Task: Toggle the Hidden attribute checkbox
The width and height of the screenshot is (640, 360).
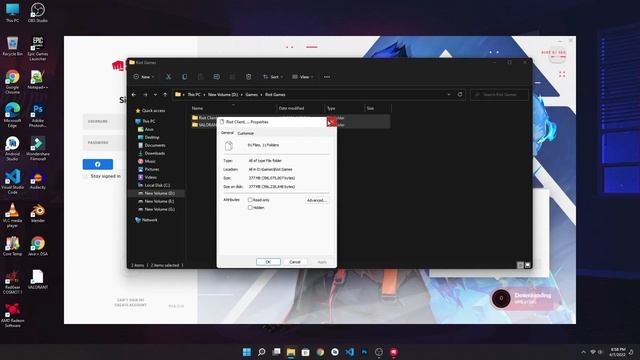Action: [250, 208]
